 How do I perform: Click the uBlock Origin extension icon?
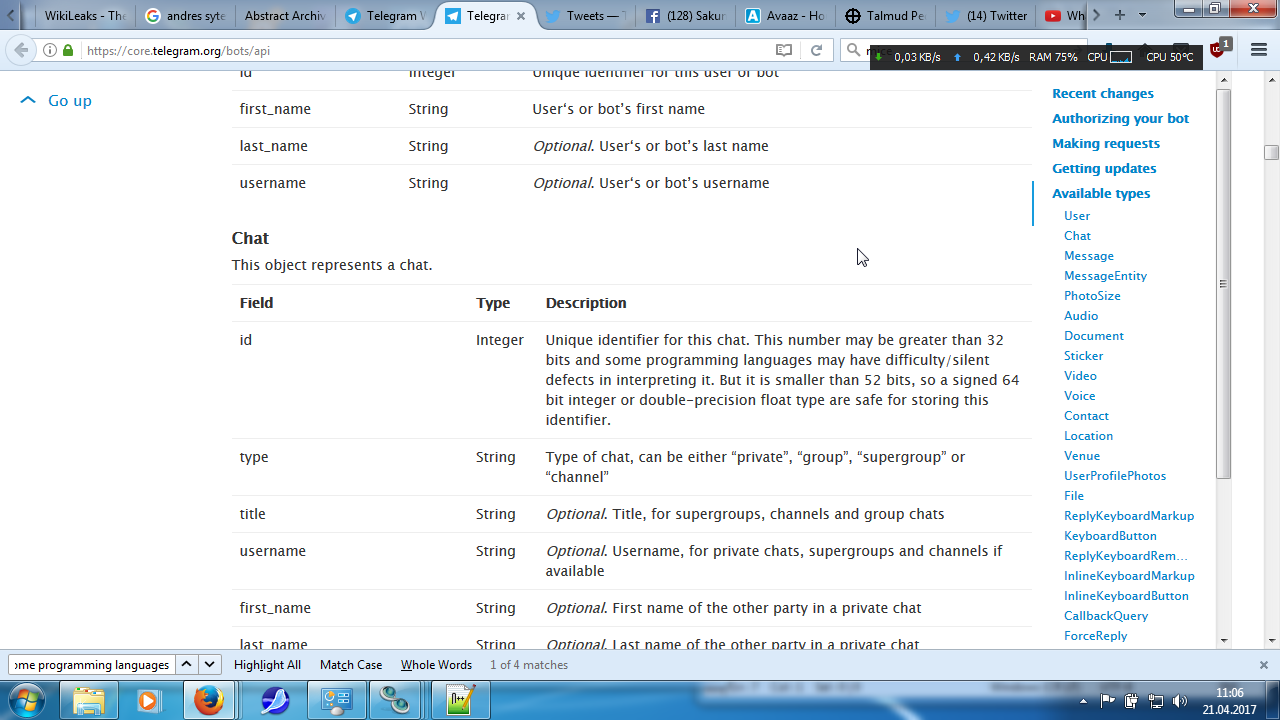point(1220,49)
